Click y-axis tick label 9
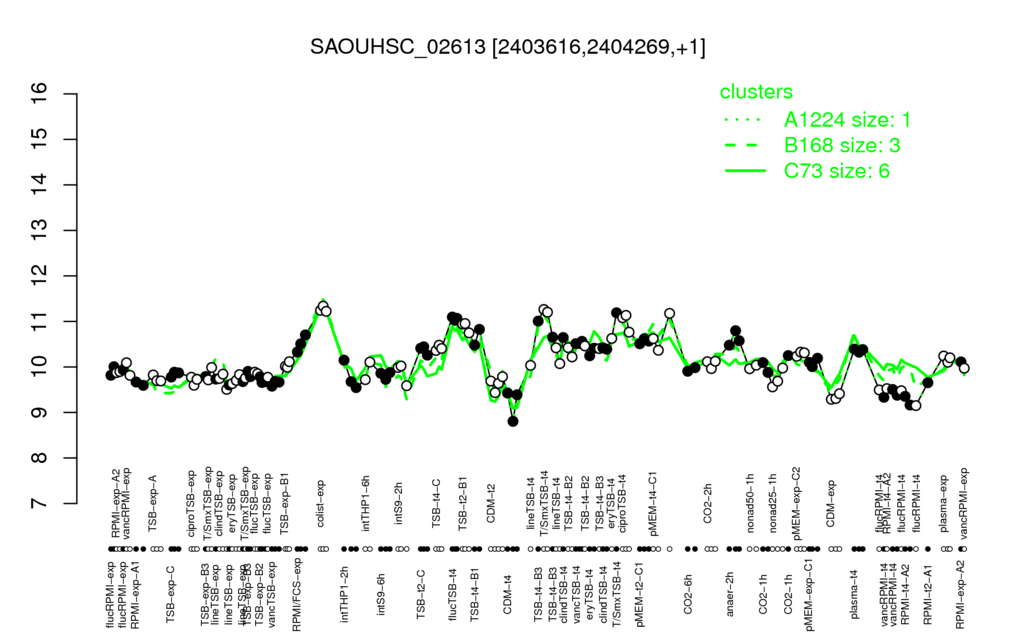Image resolution: width=1024 pixels, height=640 pixels. (x=40, y=413)
